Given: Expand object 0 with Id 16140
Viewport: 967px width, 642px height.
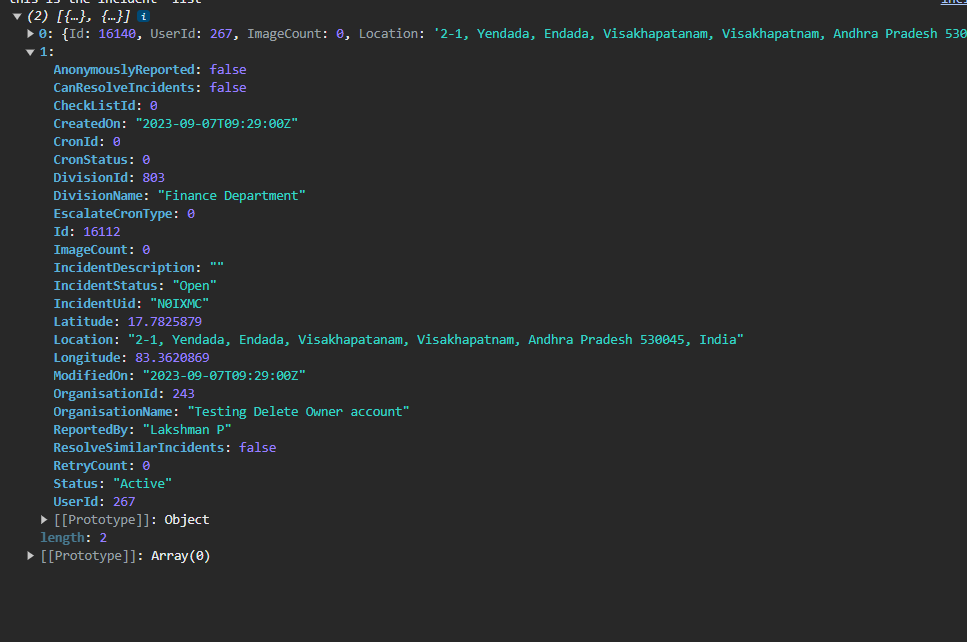Looking at the screenshot, I should tap(31, 34).
